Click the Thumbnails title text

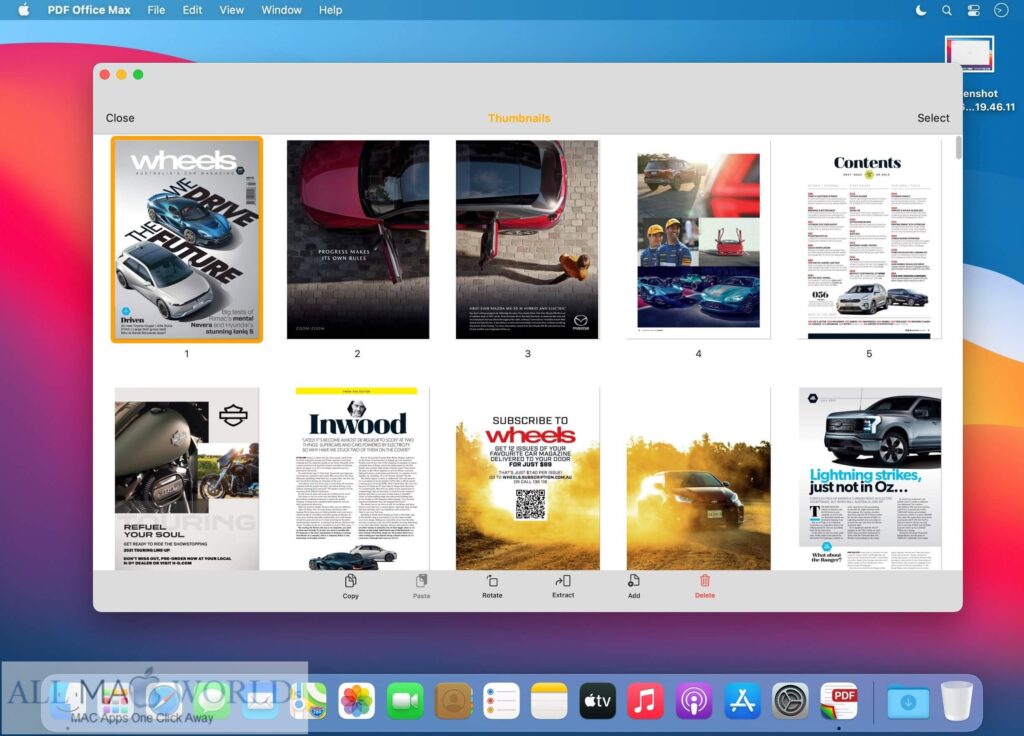(519, 118)
